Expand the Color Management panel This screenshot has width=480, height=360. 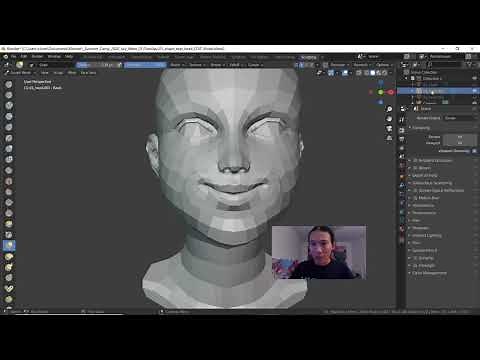click(x=429, y=273)
